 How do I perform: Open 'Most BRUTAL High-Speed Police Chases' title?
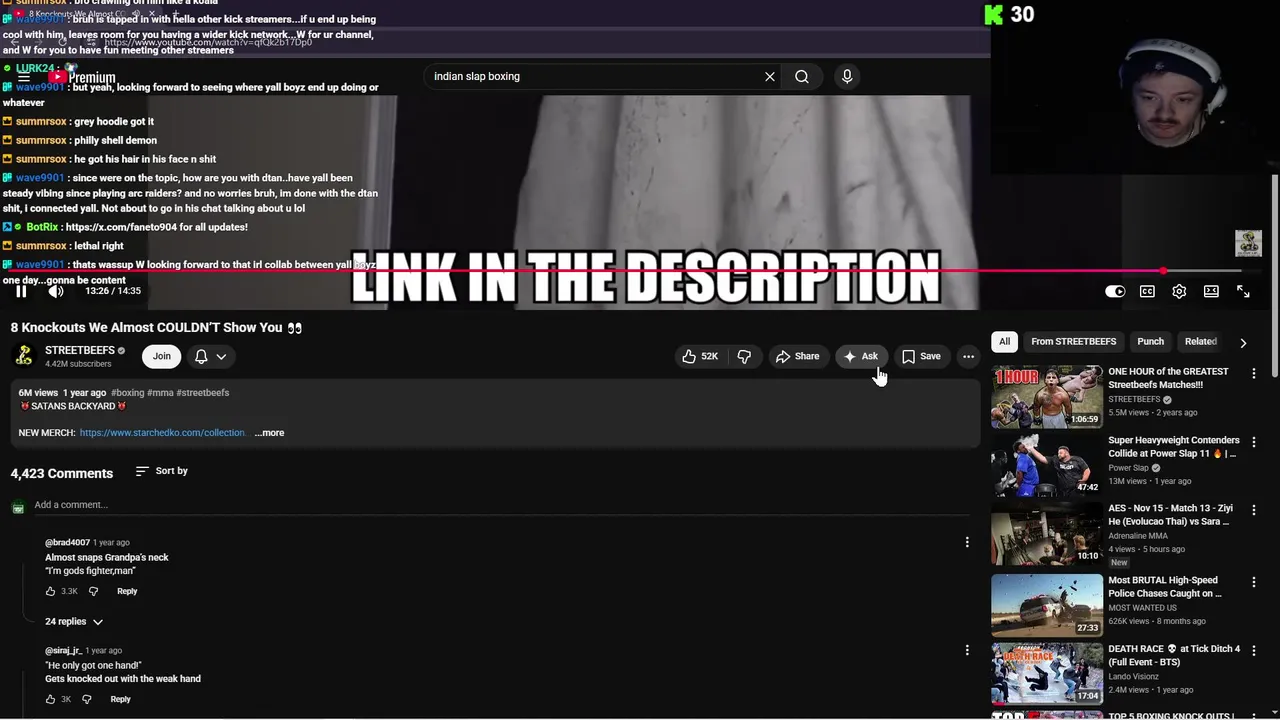tap(1165, 587)
